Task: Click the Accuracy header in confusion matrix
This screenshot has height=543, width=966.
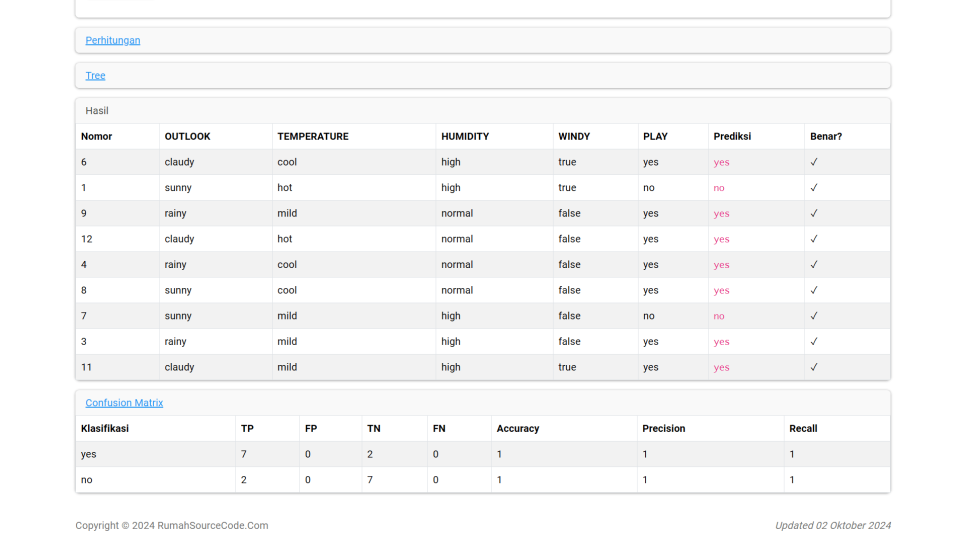Action: [x=518, y=429]
